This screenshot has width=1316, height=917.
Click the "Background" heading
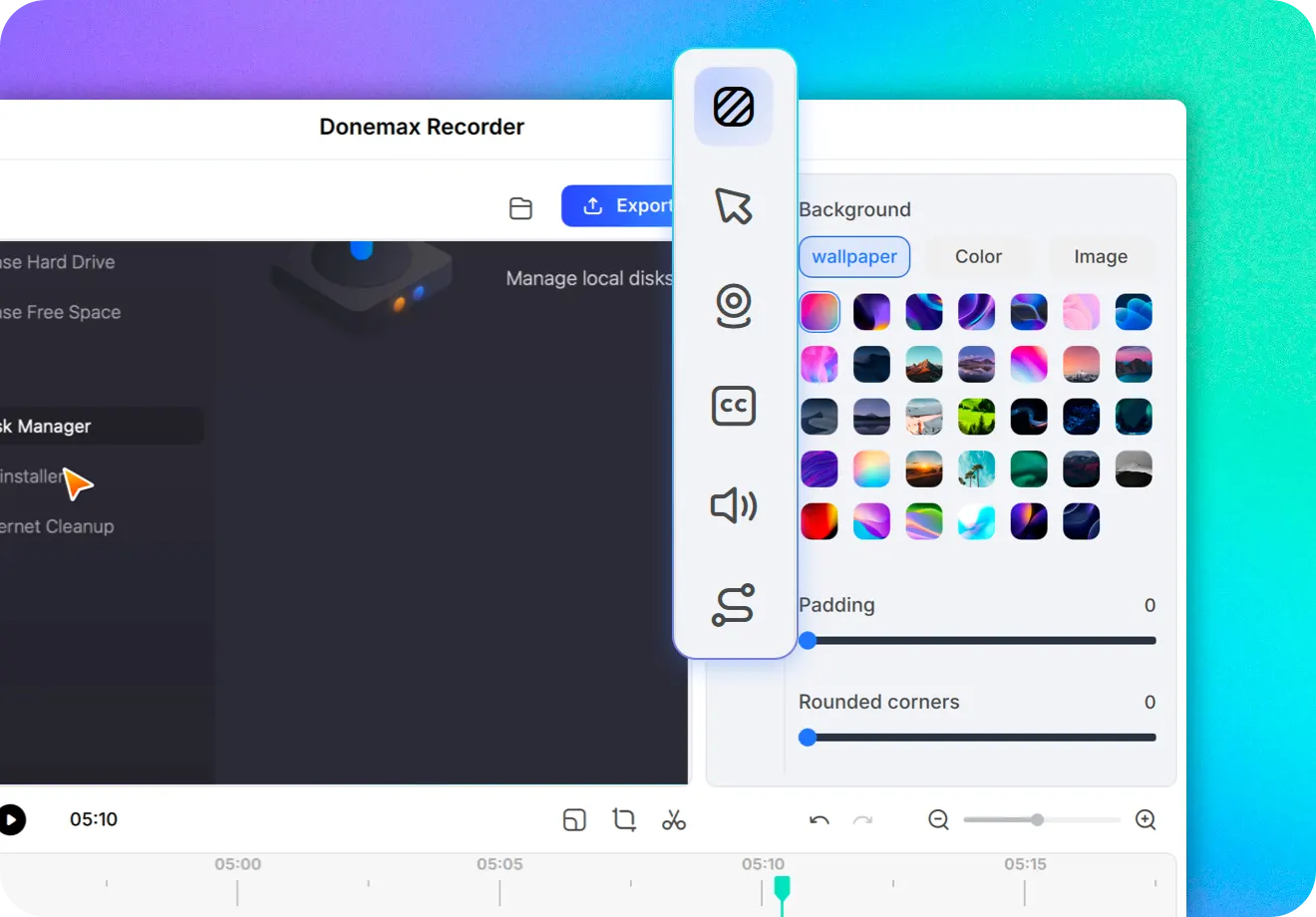click(854, 209)
